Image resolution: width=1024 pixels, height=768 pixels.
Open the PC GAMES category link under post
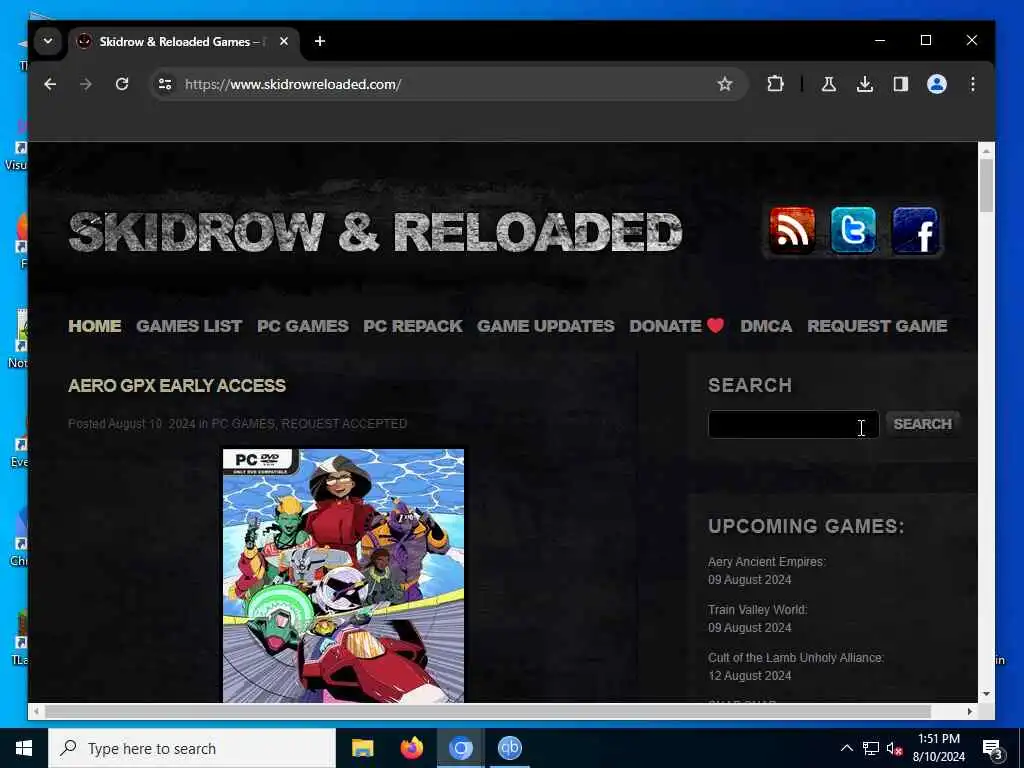click(x=243, y=424)
